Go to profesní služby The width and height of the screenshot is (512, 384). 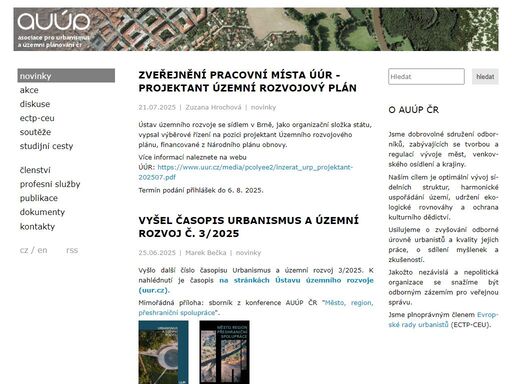[x=50, y=184]
